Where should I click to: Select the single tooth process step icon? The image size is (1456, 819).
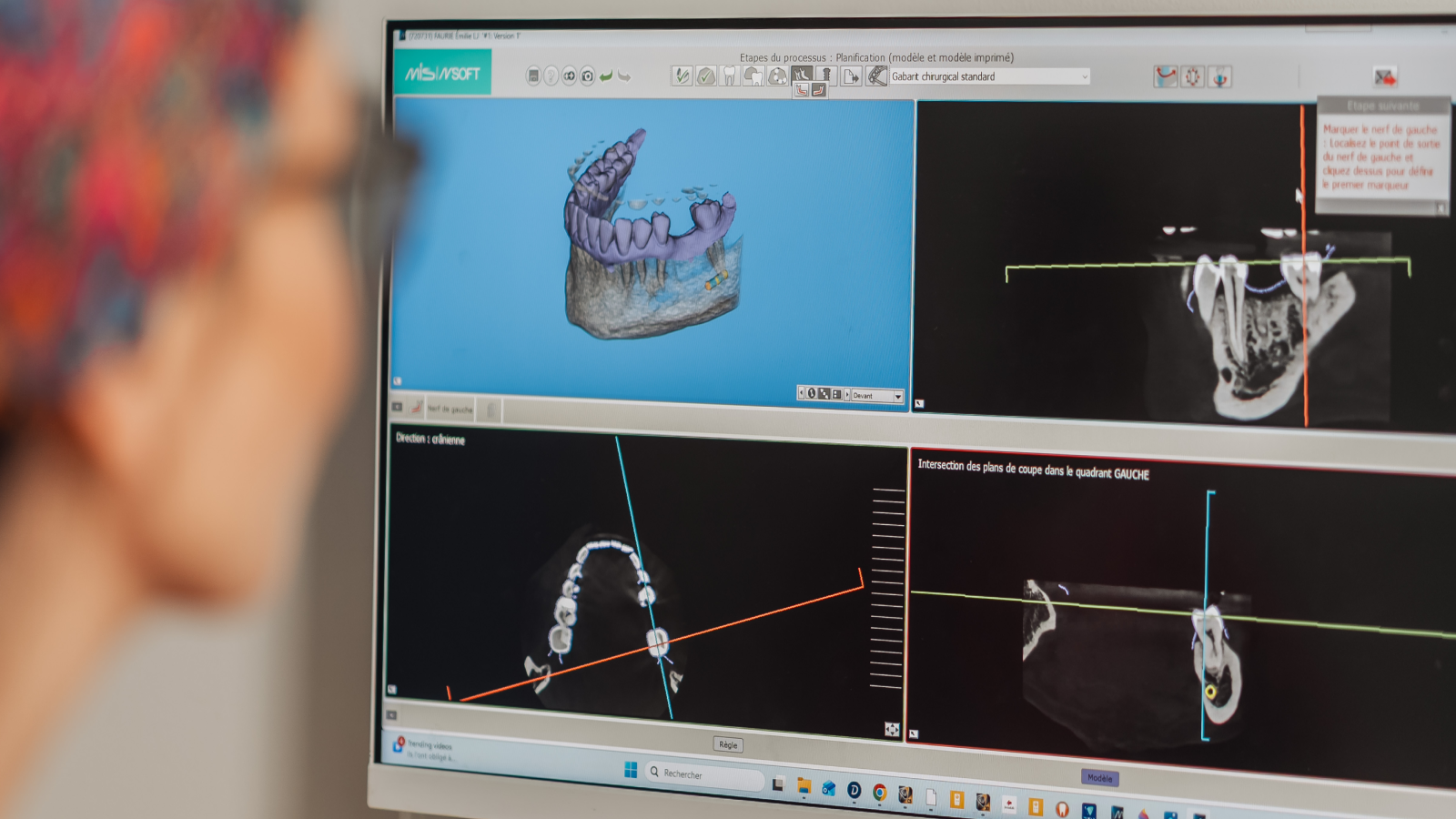tap(729, 76)
